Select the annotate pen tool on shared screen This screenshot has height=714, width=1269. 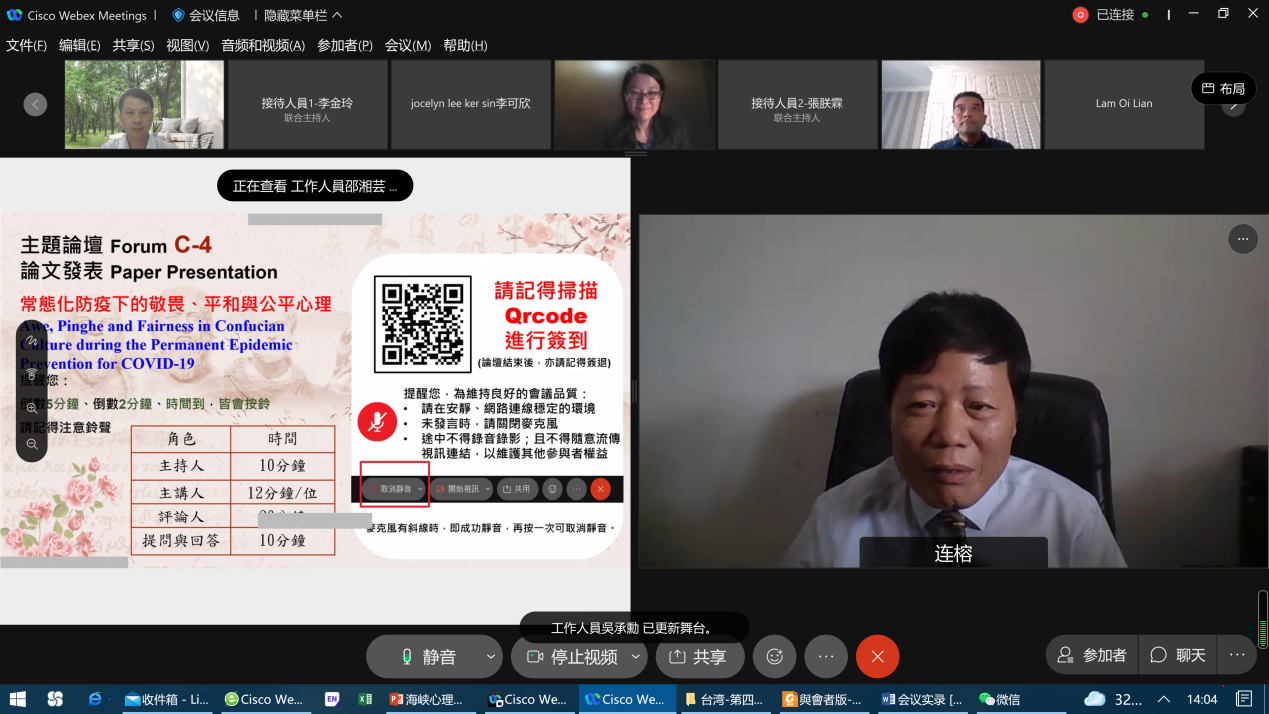click(32, 341)
